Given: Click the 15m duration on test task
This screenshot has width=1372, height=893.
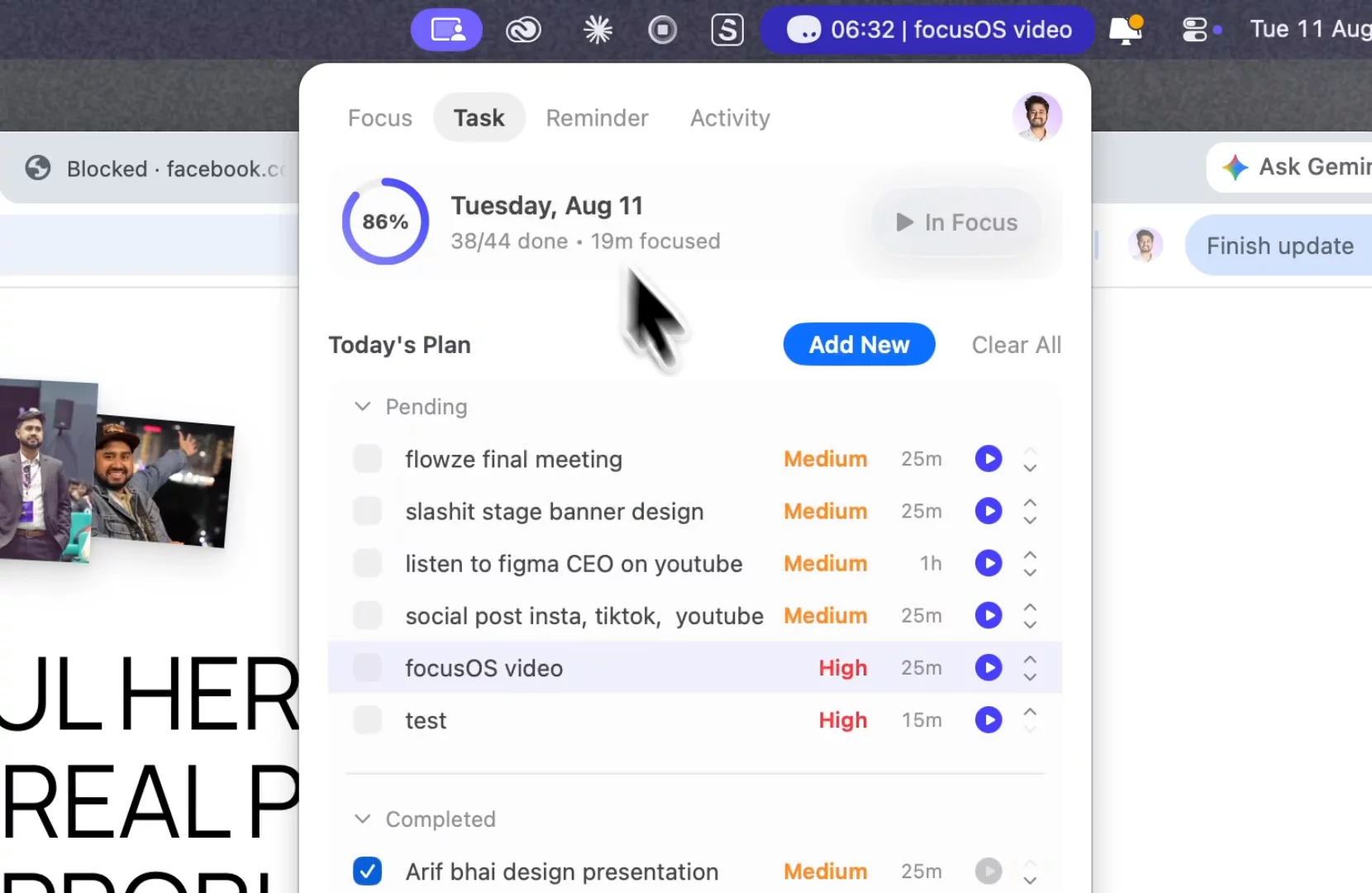Looking at the screenshot, I should coord(922,720).
